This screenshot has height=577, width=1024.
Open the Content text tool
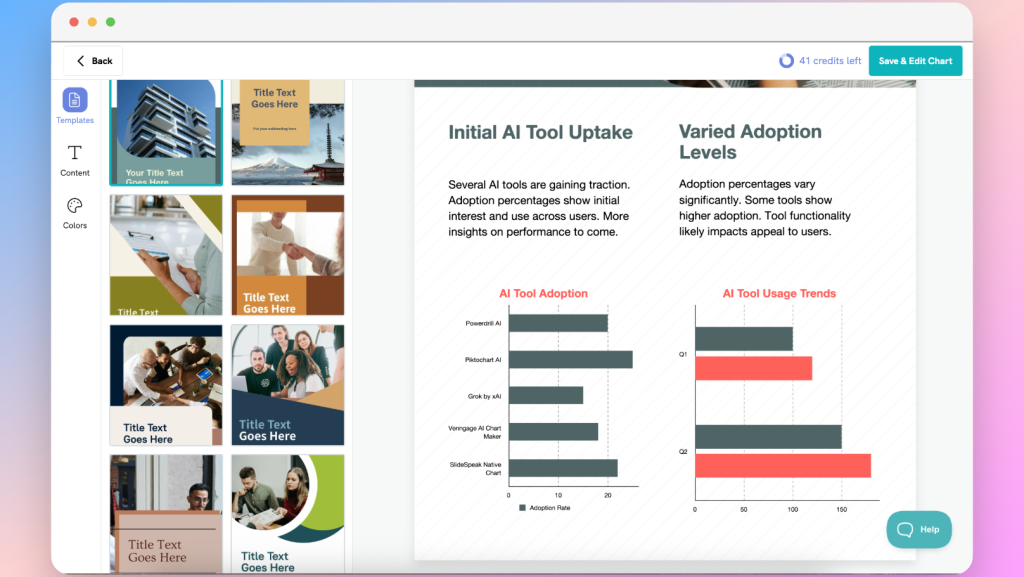pyautogui.click(x=74, y=153)
